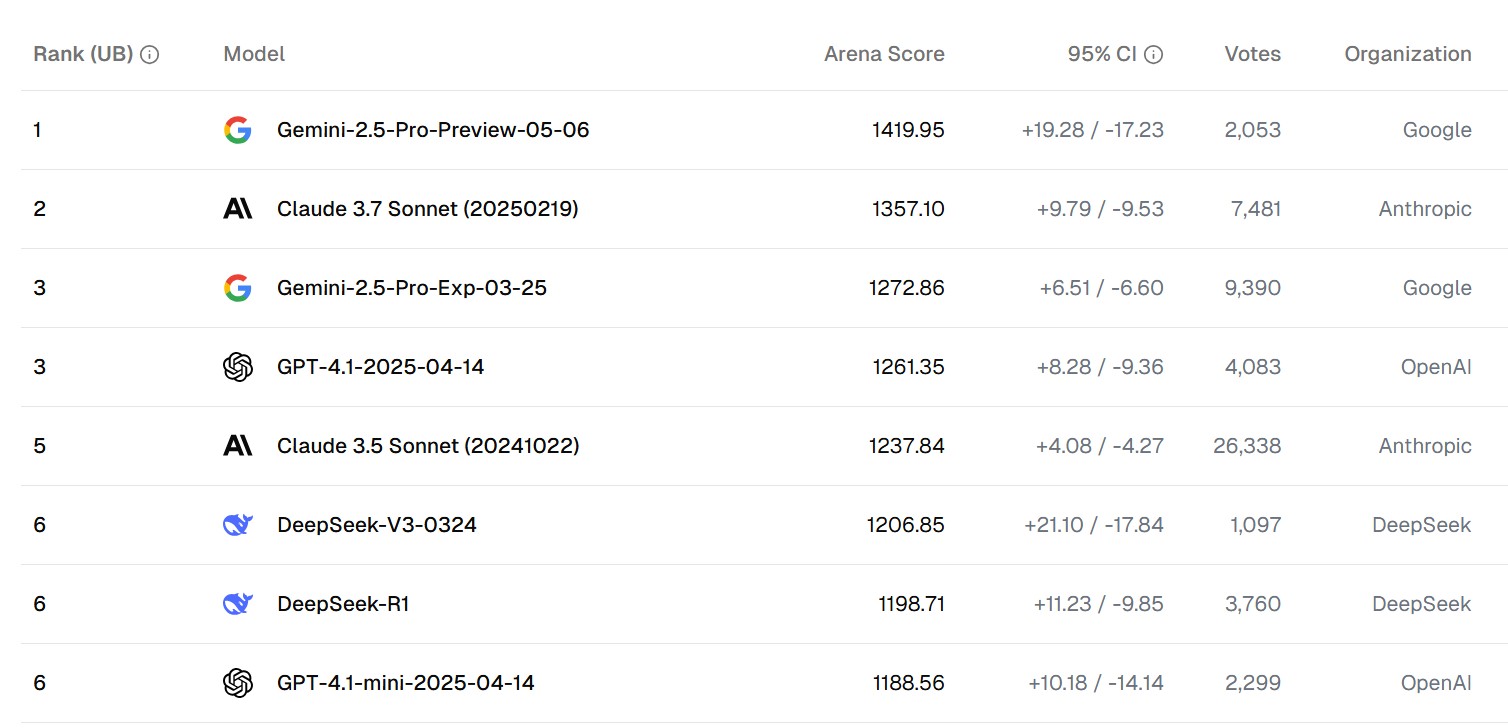This screenshot has height=728, width=1508.
Task: Open the GPT-4.1-2025-04-14 model link
Action: click(381, 367)
